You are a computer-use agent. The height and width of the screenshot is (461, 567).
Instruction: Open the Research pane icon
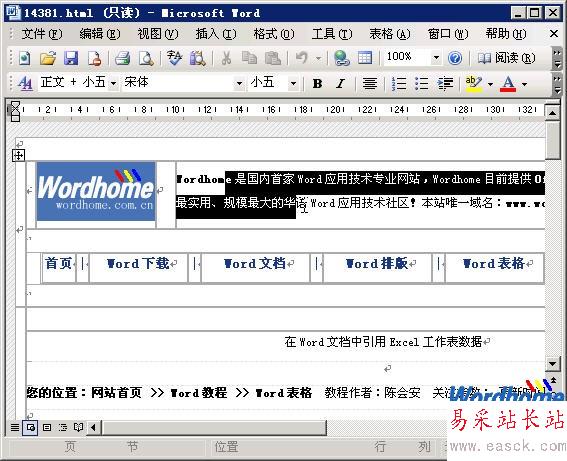click(197, 58)
